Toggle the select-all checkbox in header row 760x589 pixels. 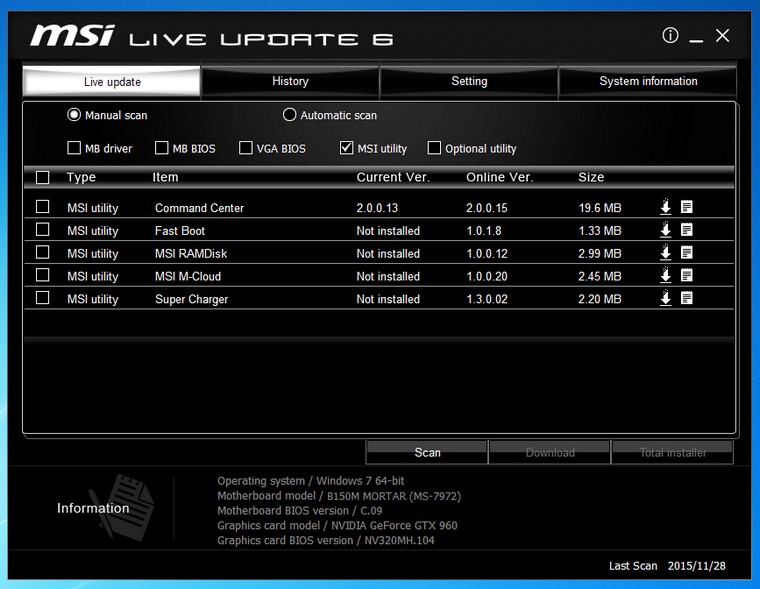43,177
